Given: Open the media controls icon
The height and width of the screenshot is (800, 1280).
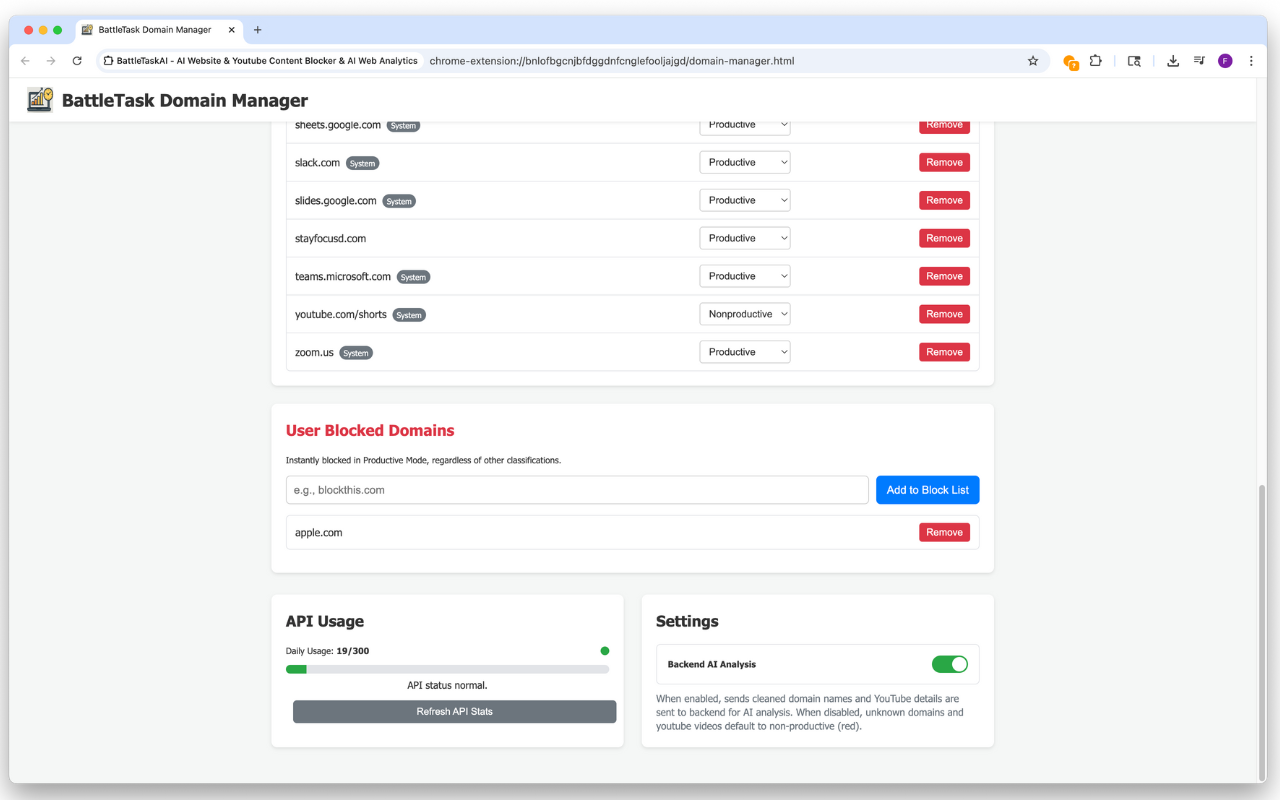Looking at the screenshot, I should (x=1199, y=61).
